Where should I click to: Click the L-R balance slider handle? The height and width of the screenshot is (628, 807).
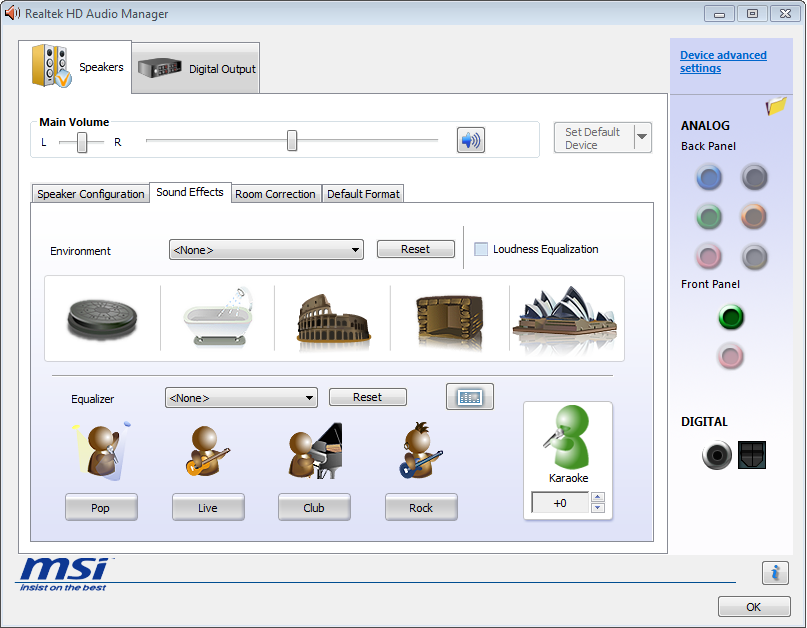tap(82, 142)
